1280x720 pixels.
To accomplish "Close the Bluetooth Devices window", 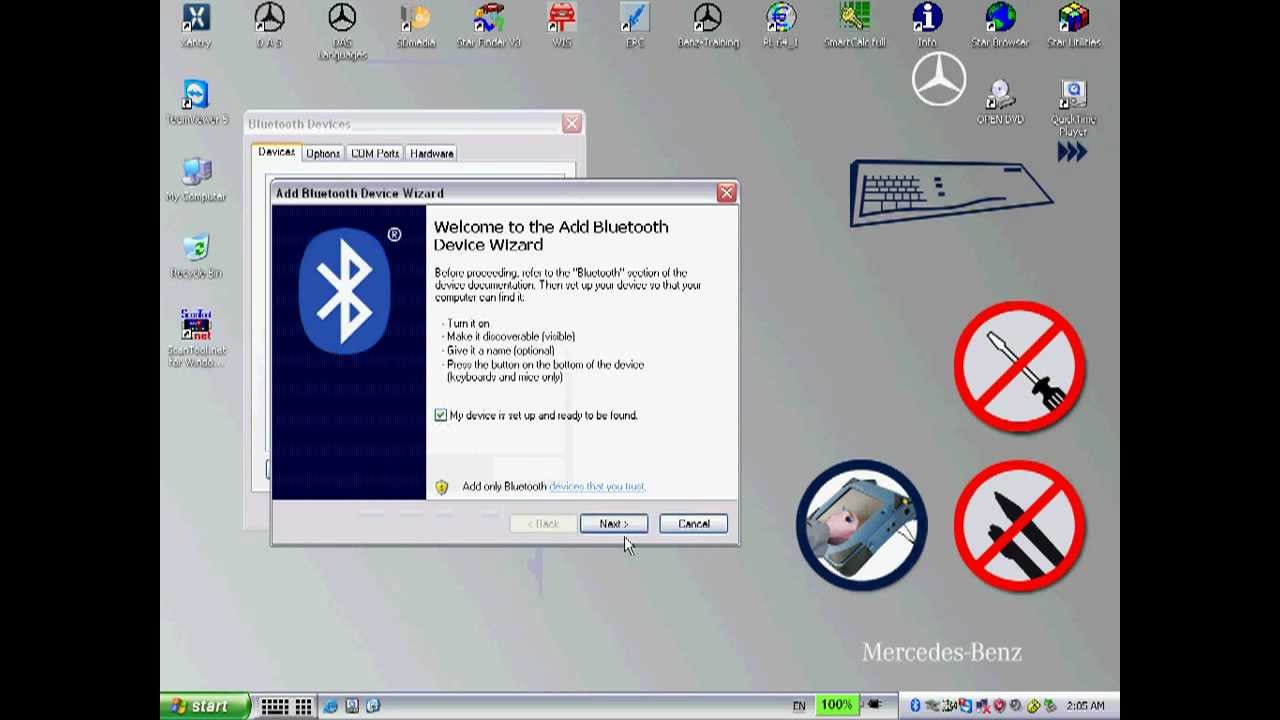I will point(571,123).
